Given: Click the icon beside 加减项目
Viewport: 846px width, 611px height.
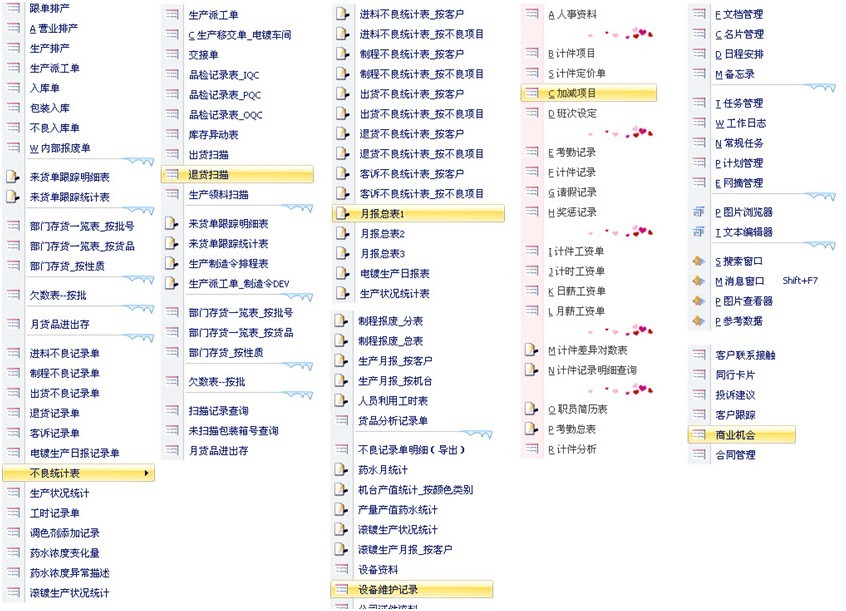Looking at the screenshot, I should coord(531,93).
